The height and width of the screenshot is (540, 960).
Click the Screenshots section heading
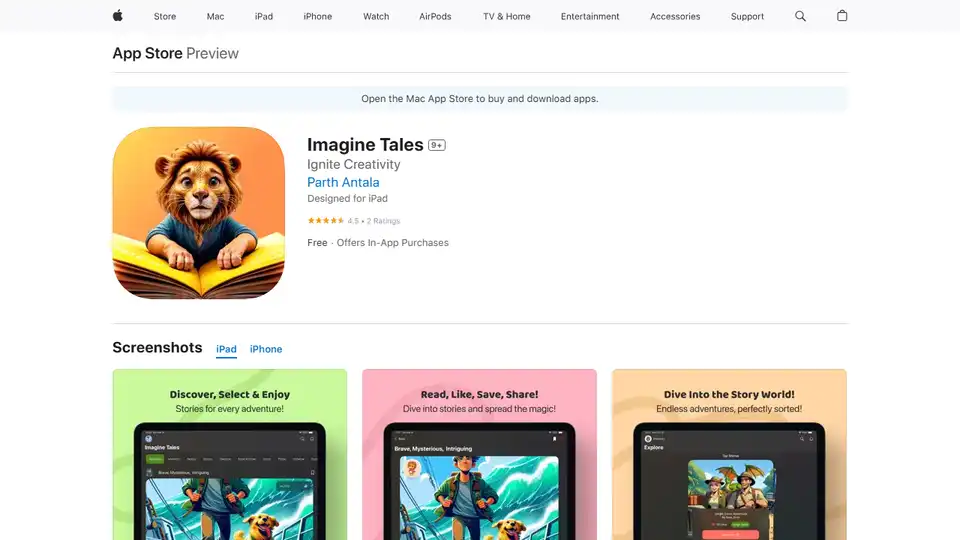(x=157, y=347)
